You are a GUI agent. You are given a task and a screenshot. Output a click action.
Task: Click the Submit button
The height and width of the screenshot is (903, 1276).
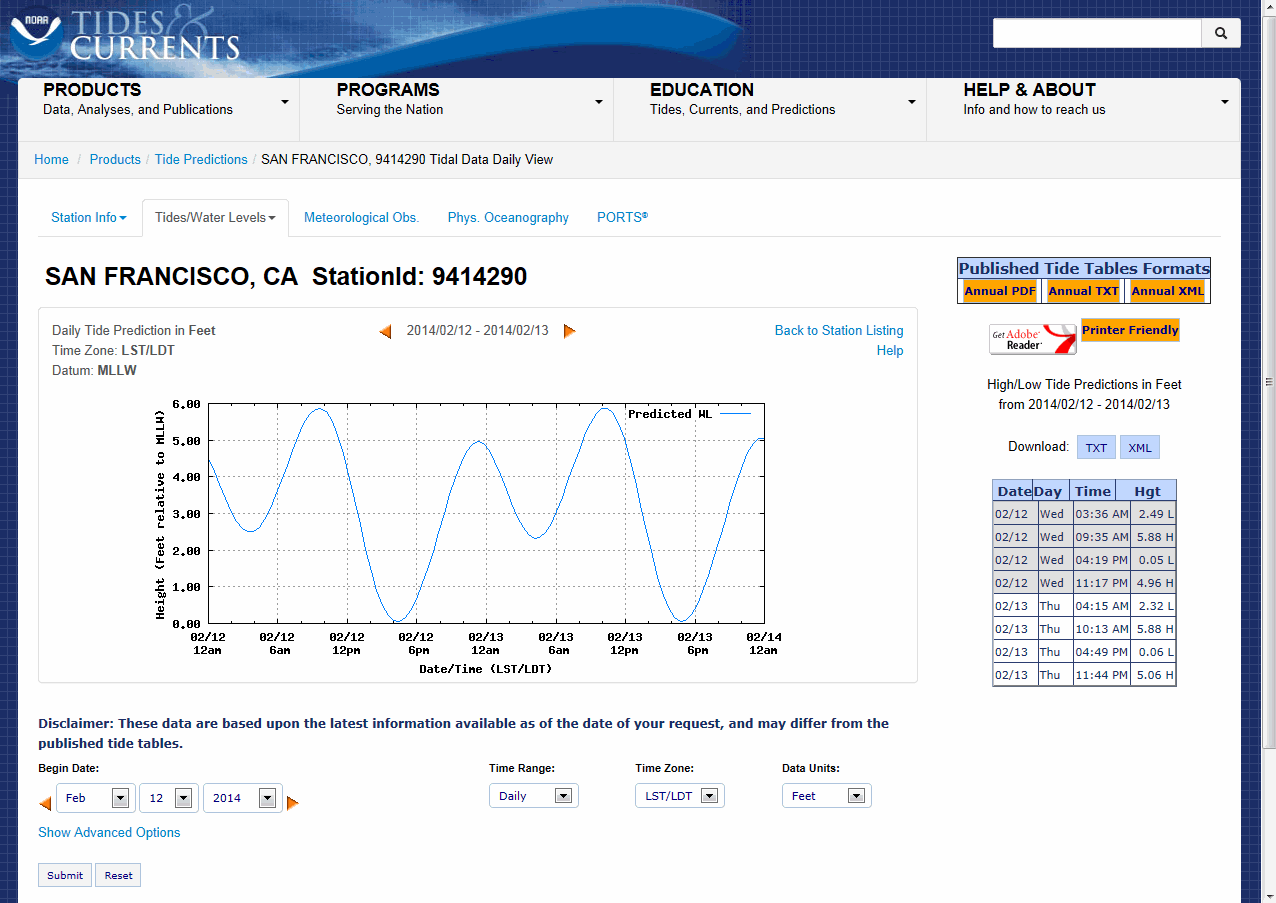click(x=65, y=875)
